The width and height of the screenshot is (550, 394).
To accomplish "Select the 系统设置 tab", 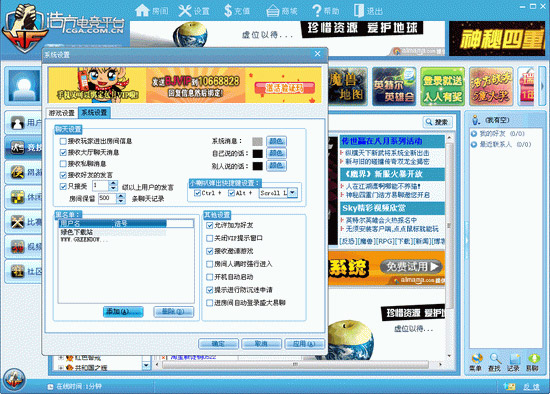I will (x=94, y=112).
